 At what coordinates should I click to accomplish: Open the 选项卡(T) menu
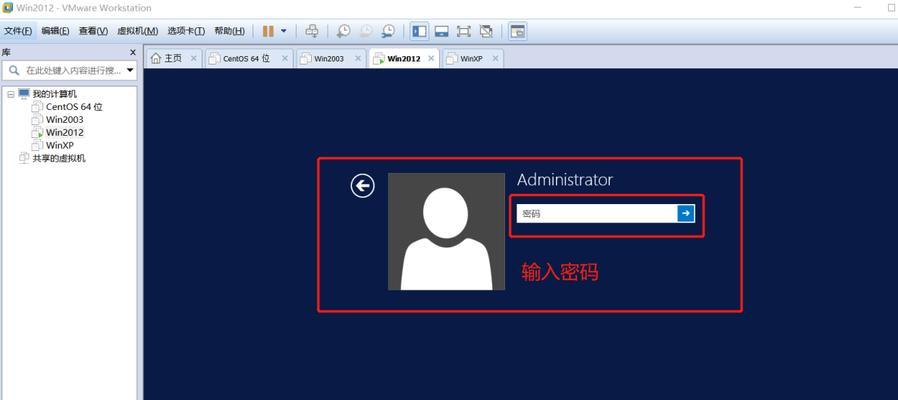(186, 31)
